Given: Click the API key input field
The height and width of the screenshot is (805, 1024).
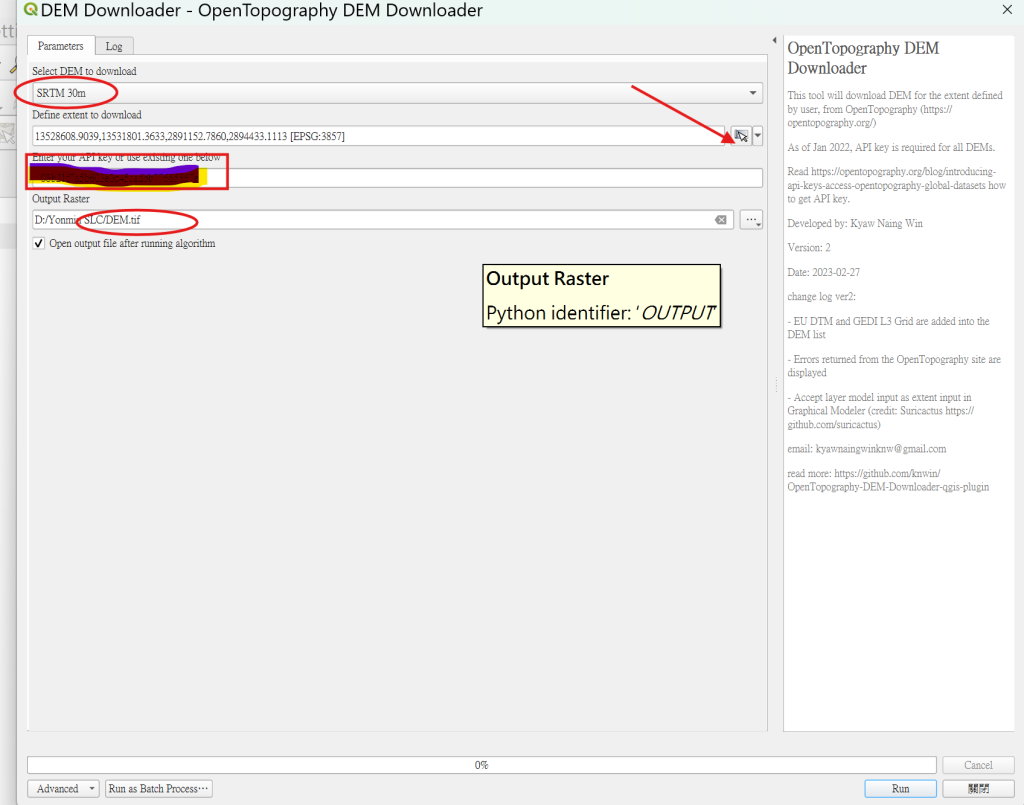Looking at the screenshot, I should click(x=398, y=178).
